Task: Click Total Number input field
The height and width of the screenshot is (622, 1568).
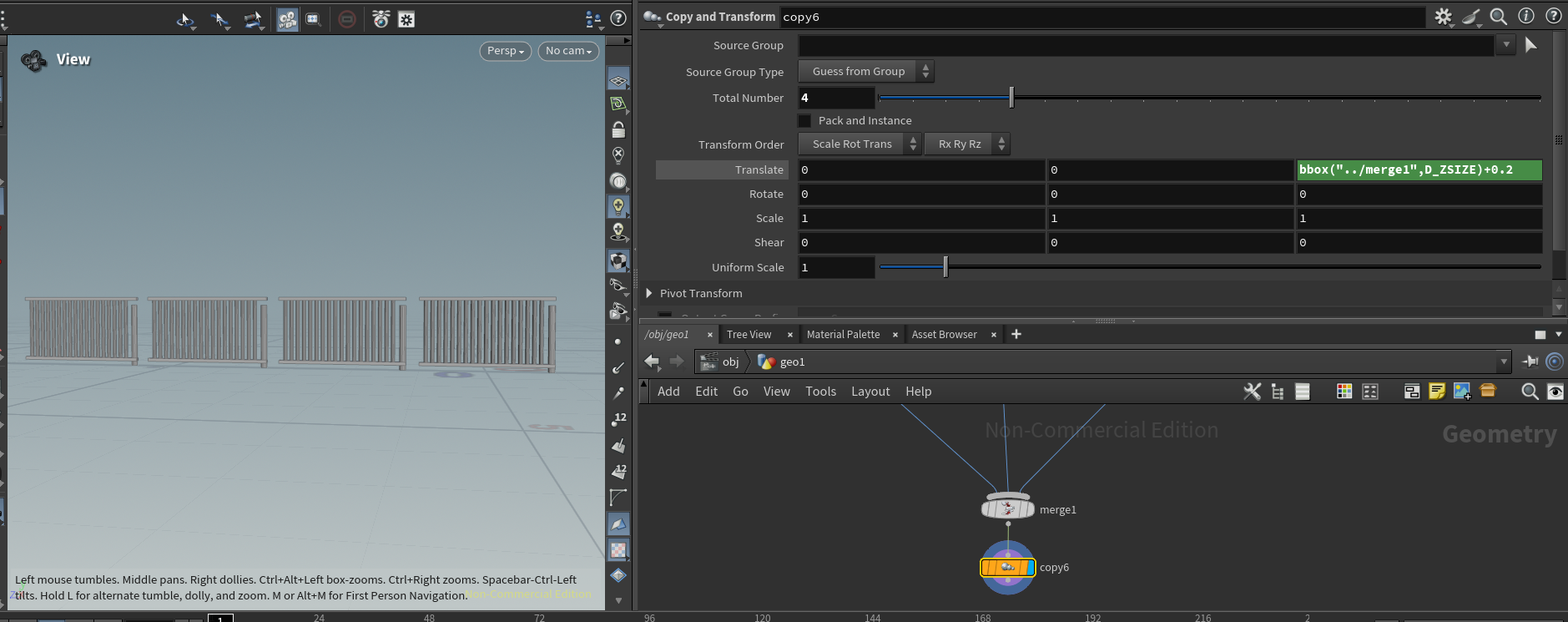Action: pos(836,98)
